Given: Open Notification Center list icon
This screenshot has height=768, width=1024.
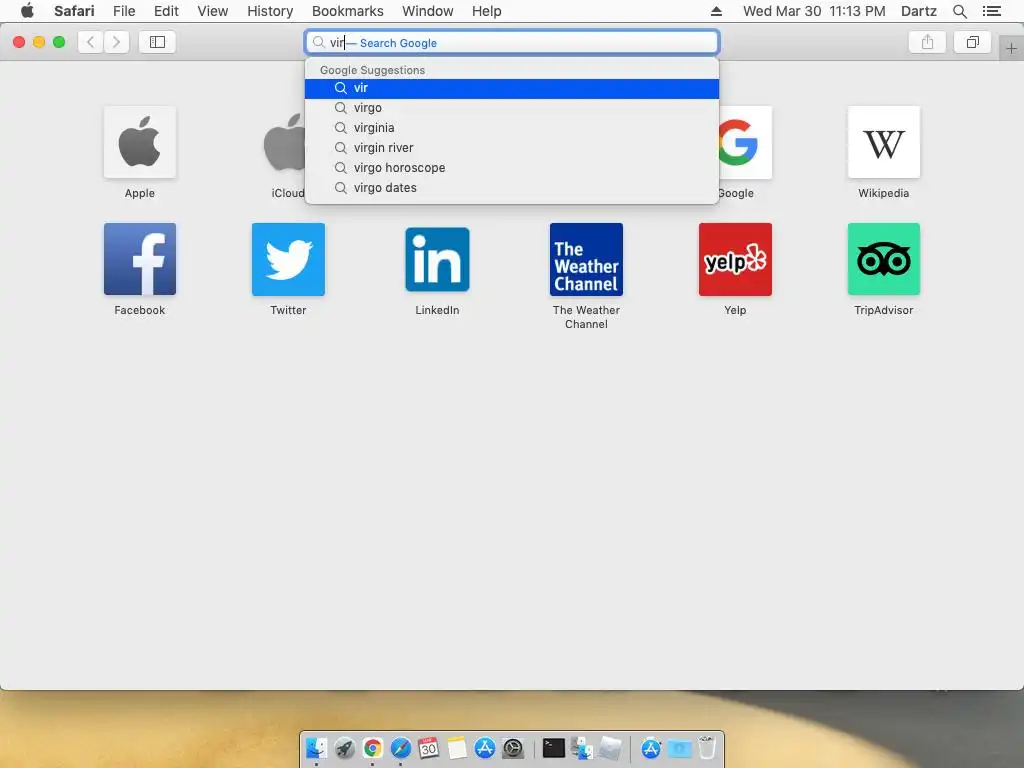Looking at the screenshot, I should (x=991, y=11).
